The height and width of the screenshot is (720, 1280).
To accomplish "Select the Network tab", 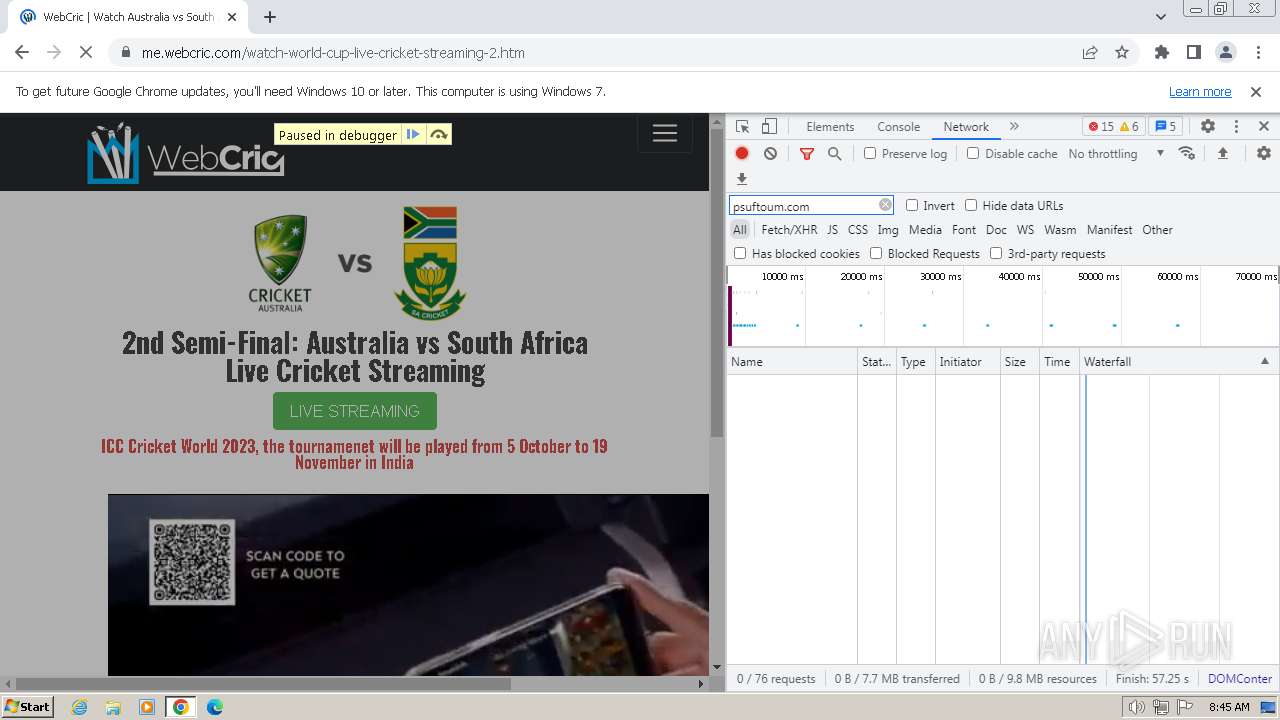I will 966,127.
